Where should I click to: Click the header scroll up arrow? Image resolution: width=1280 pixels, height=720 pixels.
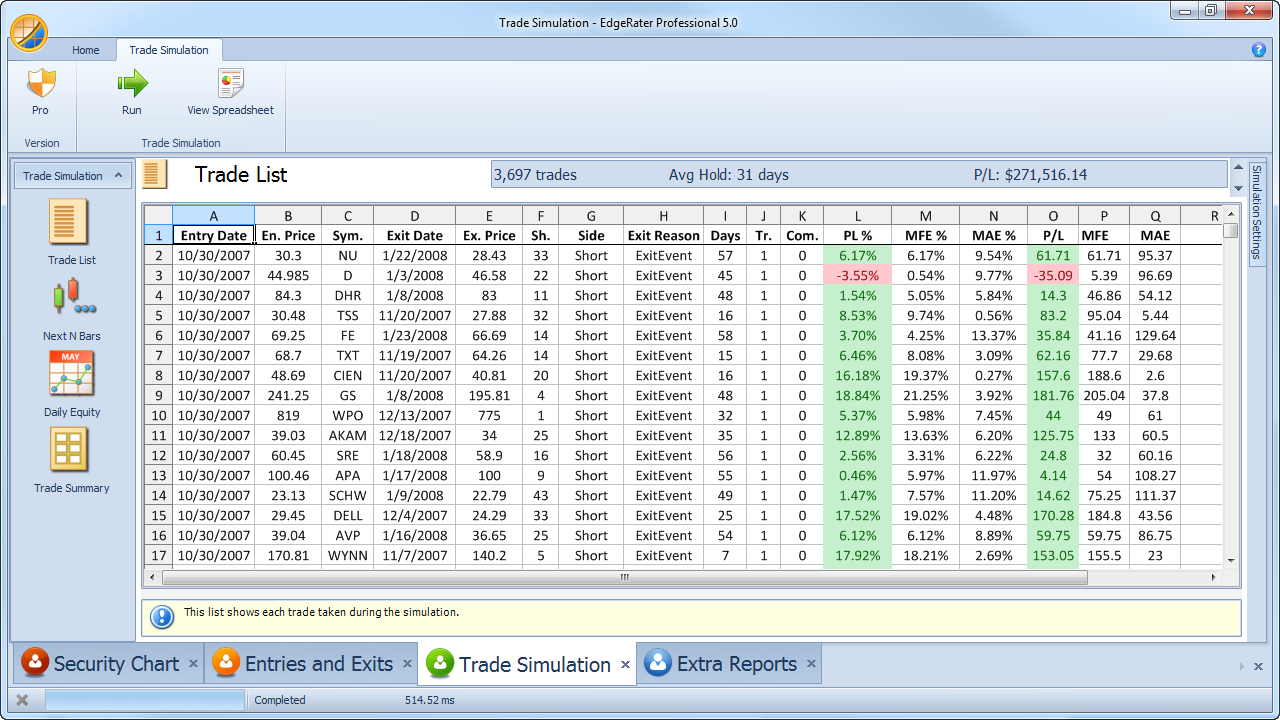coord(1237,167)
